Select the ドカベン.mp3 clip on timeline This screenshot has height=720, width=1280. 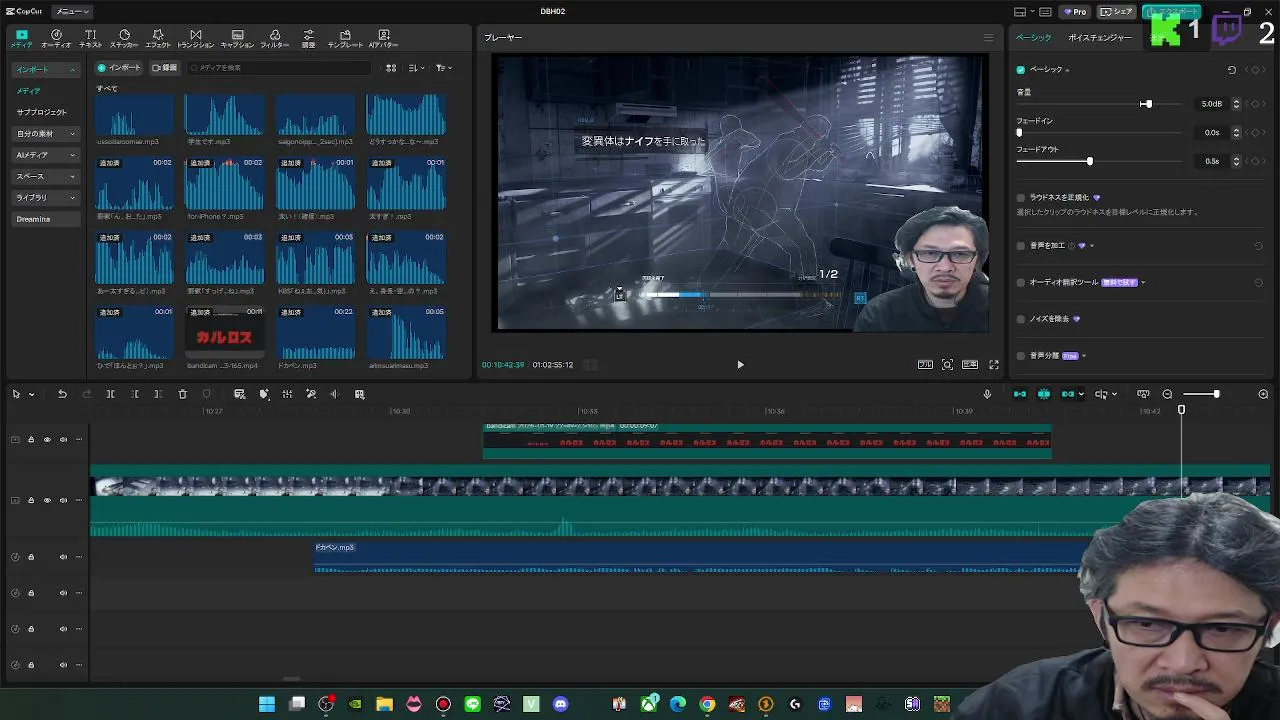[x=700, y=558]
